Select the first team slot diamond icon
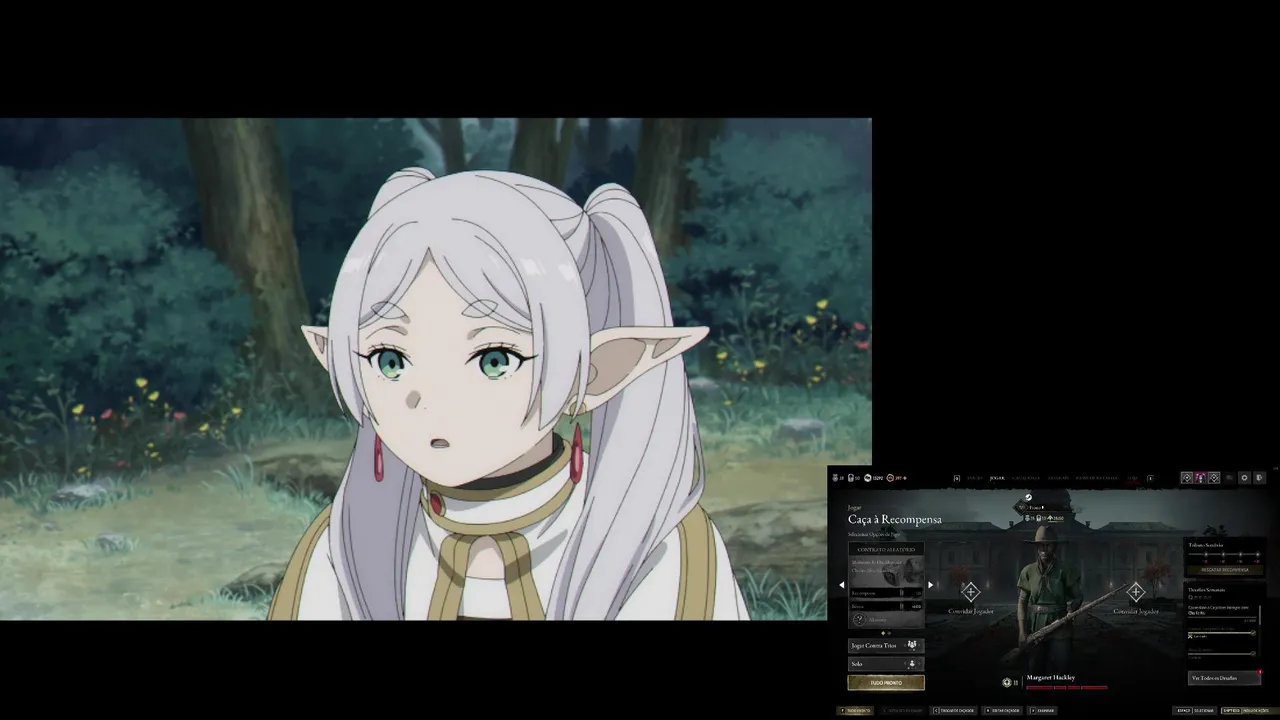Screen dimensions: 1280x720 [x=1187, y=478]
